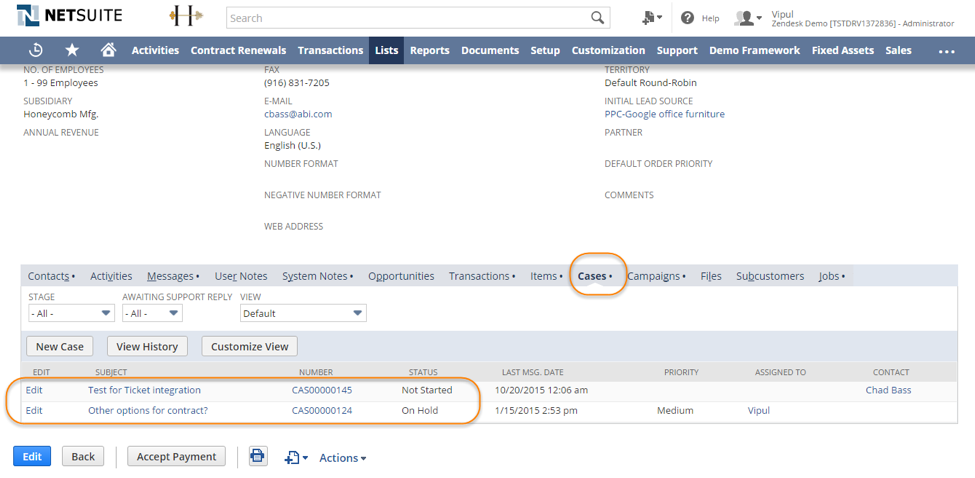
Task: Open the Lists menu
Action: 386,50
